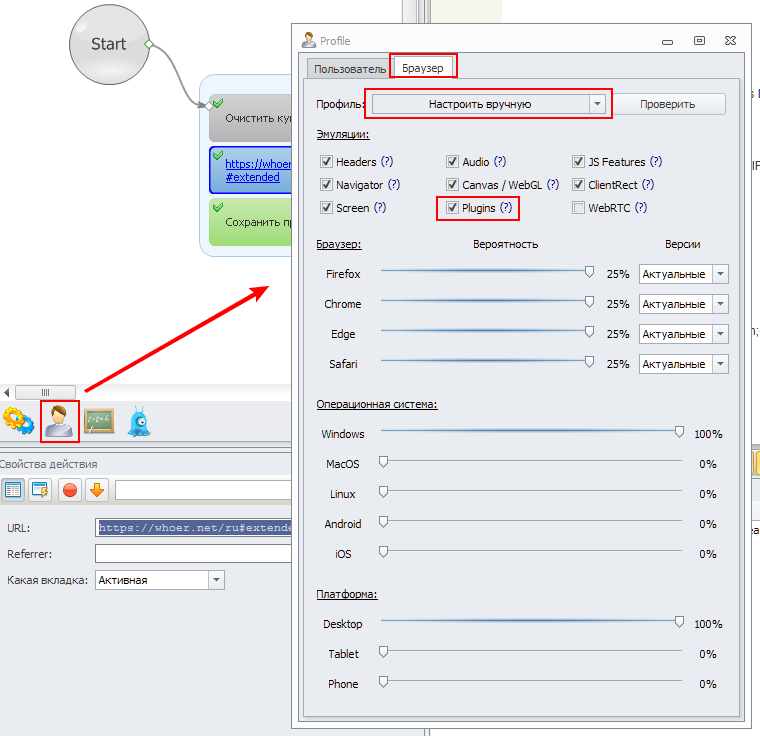This screenshot has width=760, height=736.
Task: Click the Navigator help question mark
Action: [x=394, y=185]
